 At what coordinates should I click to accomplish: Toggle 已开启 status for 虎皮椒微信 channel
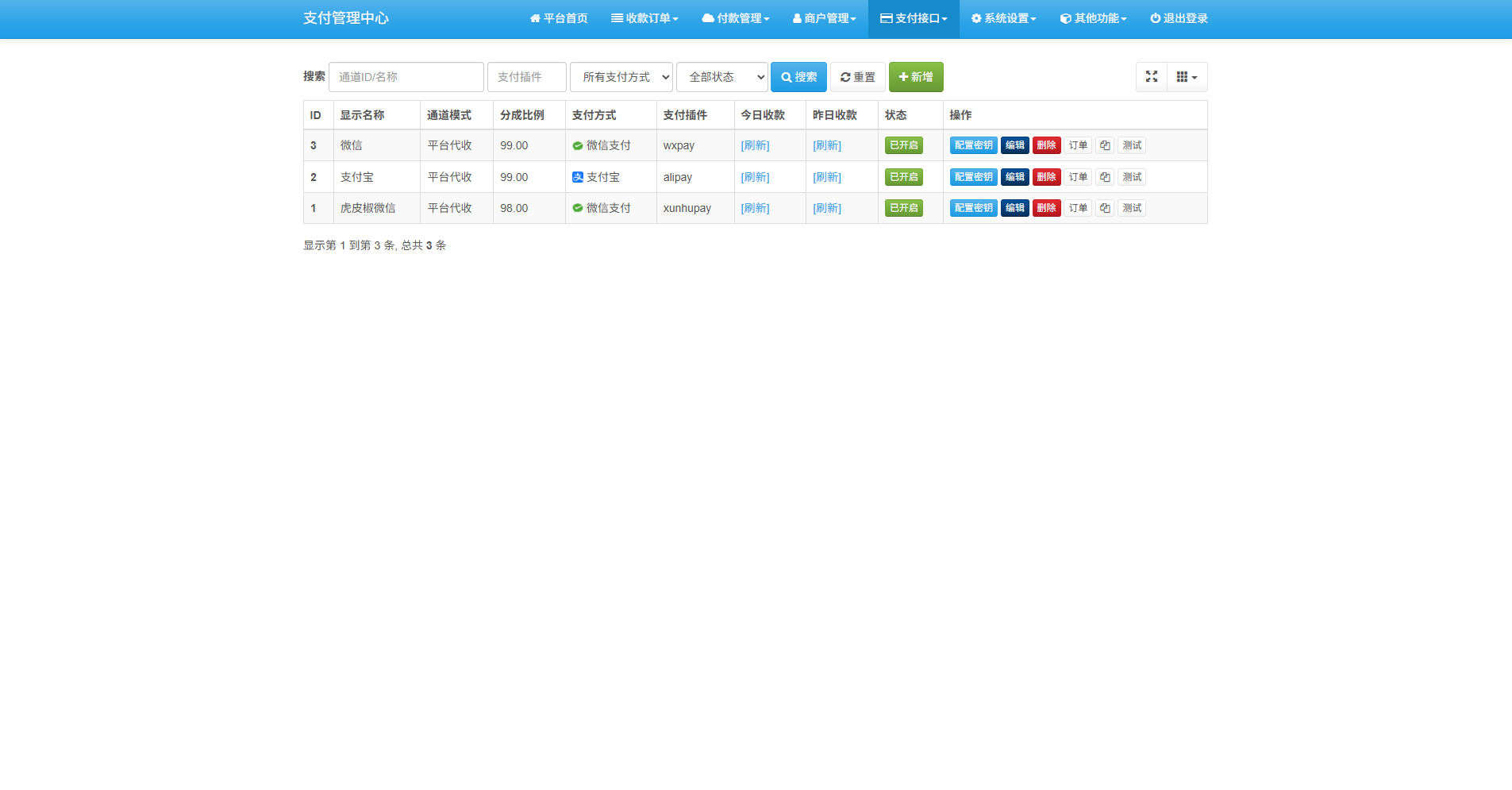[903, 208]
